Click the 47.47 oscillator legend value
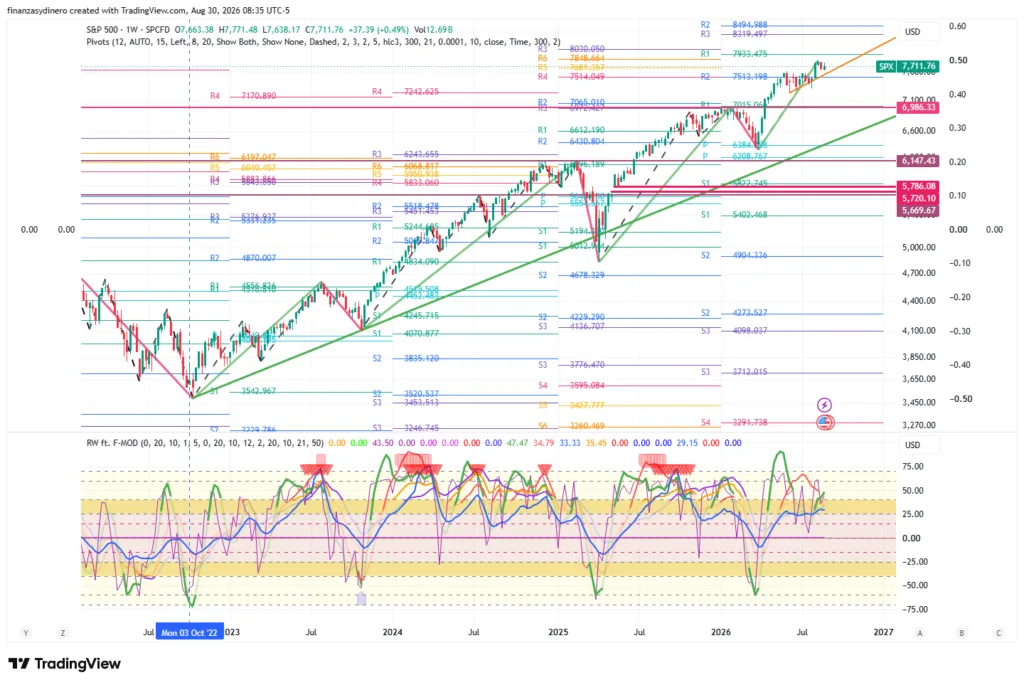The height and width of the screenshot is (685, 1024). pos(517,443)
